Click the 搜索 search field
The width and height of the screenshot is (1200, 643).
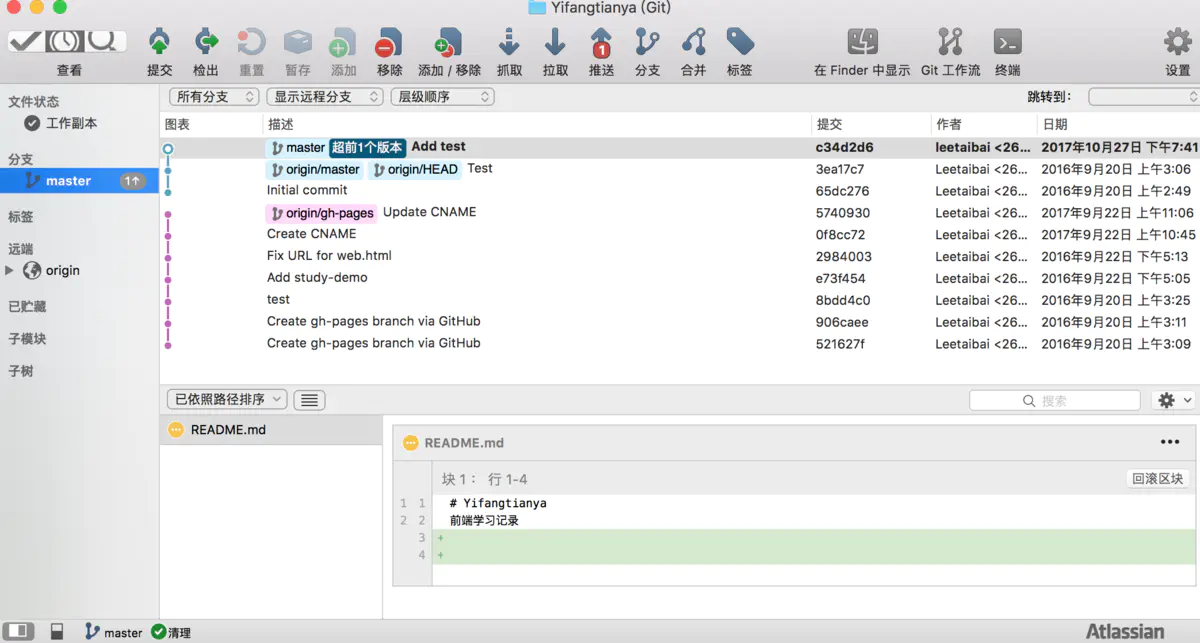pyautogui.click(x=1054, y=400)
